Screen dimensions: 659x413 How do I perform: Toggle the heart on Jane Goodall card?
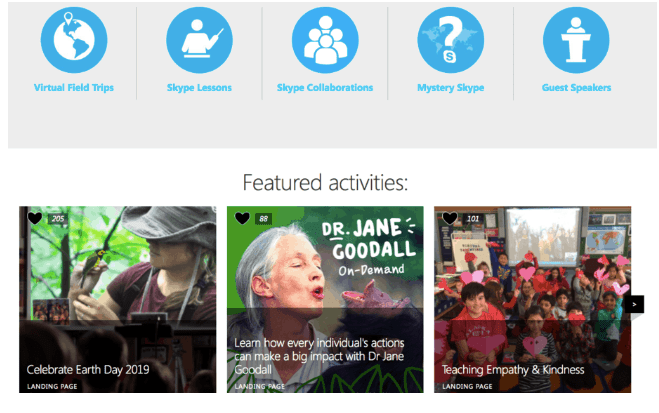click(242, 218)
